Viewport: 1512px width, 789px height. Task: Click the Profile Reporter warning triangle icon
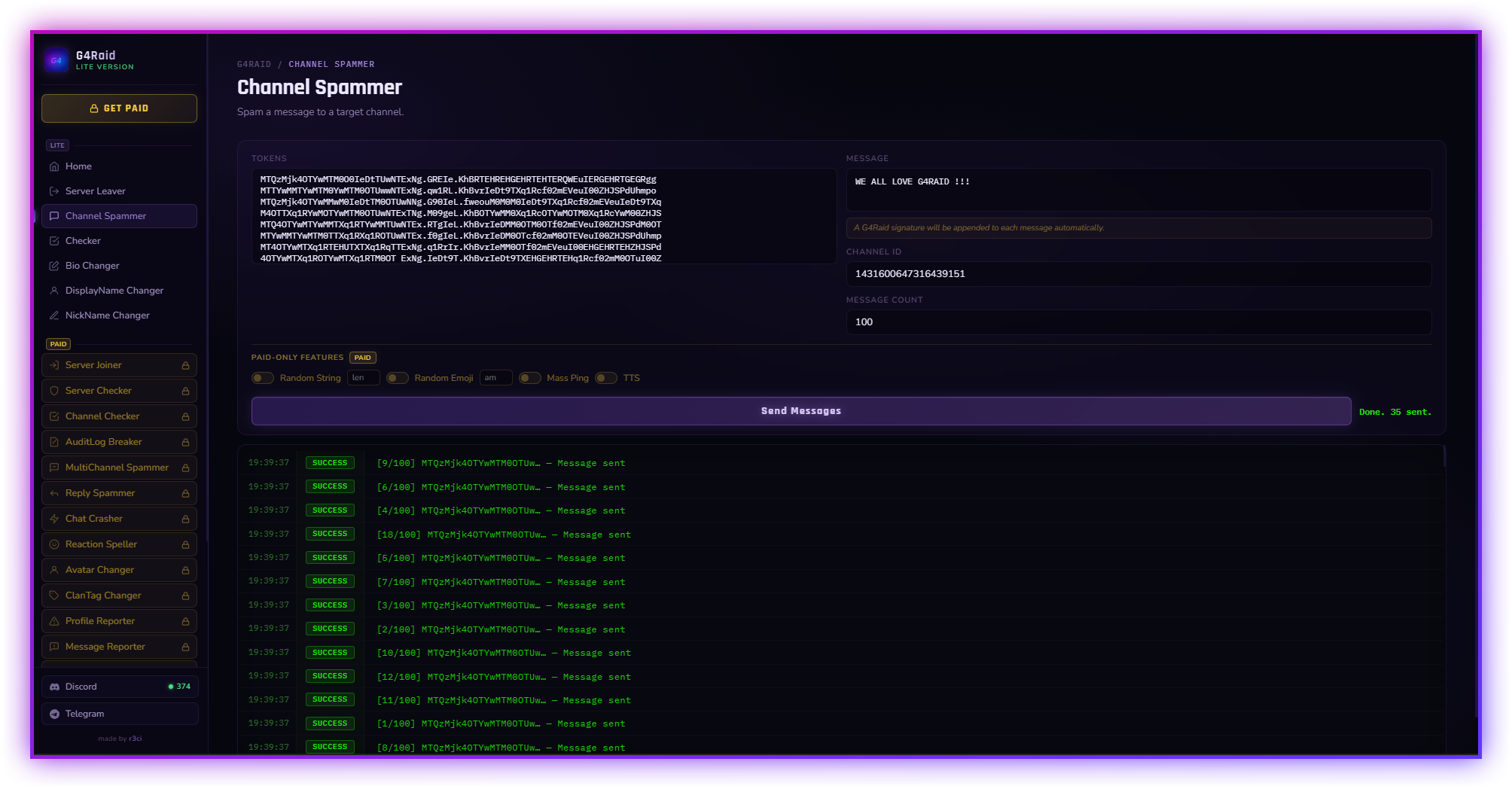[54, 621]
